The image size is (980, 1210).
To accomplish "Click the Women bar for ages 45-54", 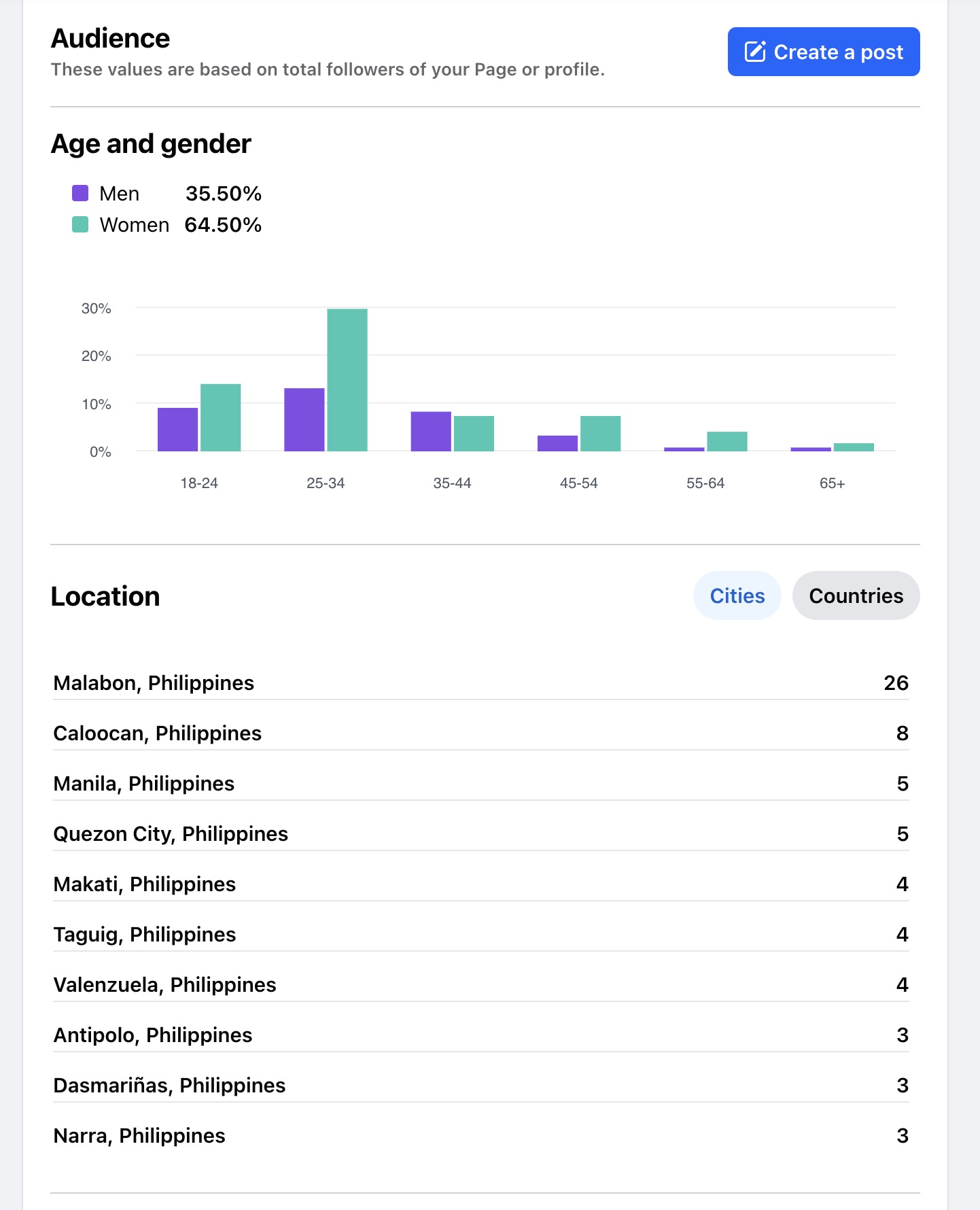I will tap(600, 433).
